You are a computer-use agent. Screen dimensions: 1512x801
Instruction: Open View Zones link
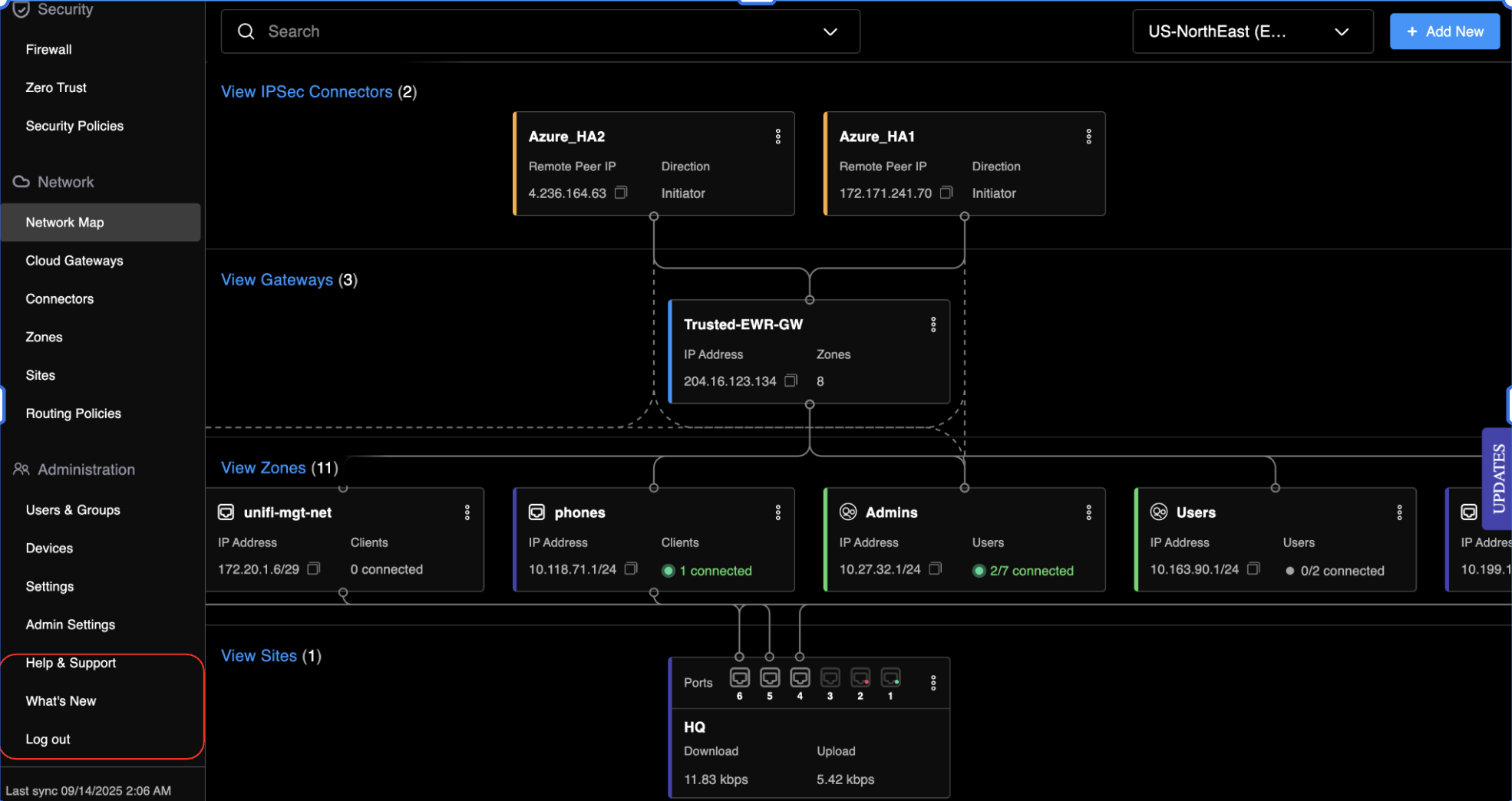[263, 468]
